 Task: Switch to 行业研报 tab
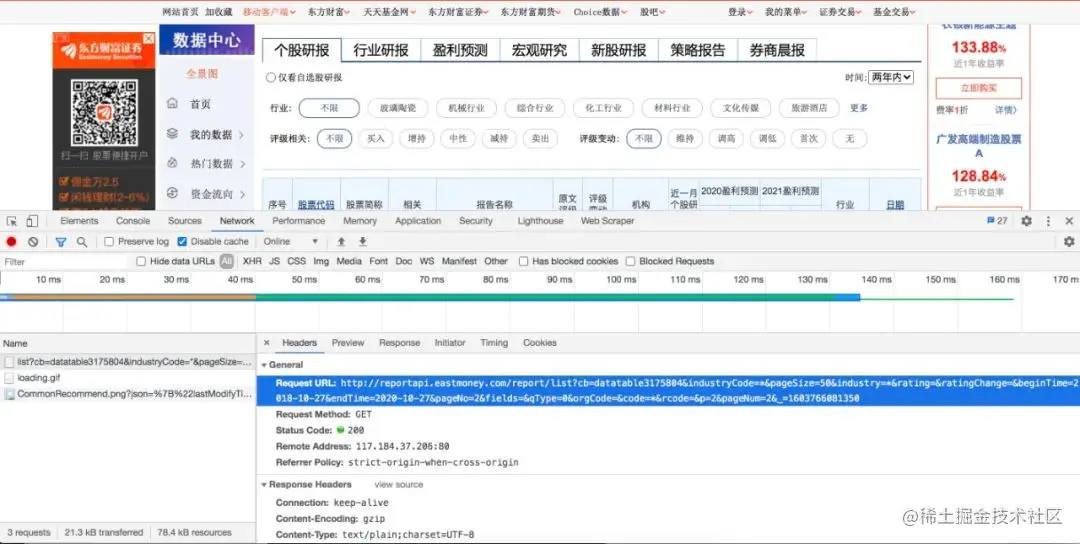[x=381, y=50]
